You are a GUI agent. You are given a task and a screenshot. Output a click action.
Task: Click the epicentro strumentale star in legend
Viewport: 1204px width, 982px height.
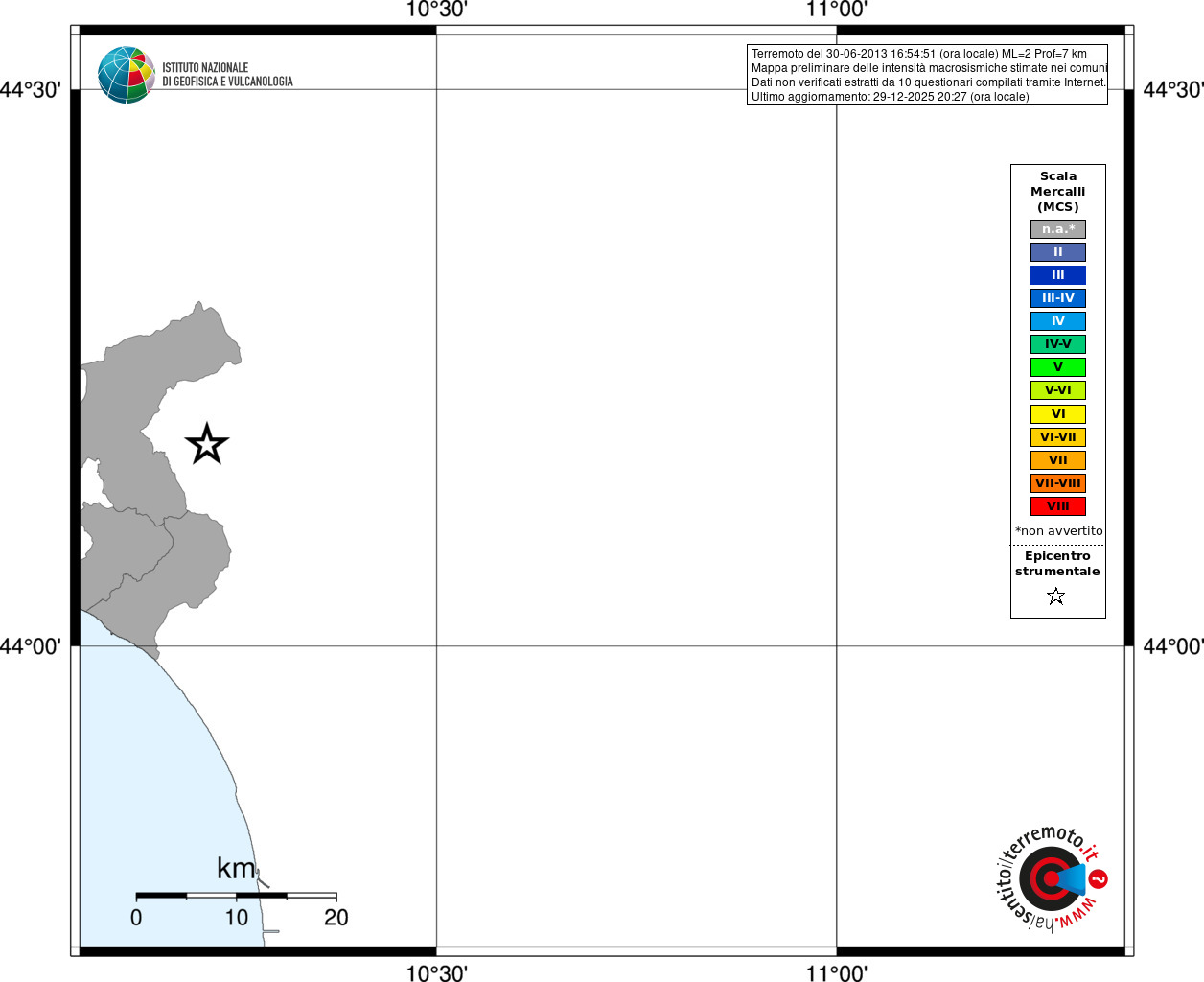1056,596
